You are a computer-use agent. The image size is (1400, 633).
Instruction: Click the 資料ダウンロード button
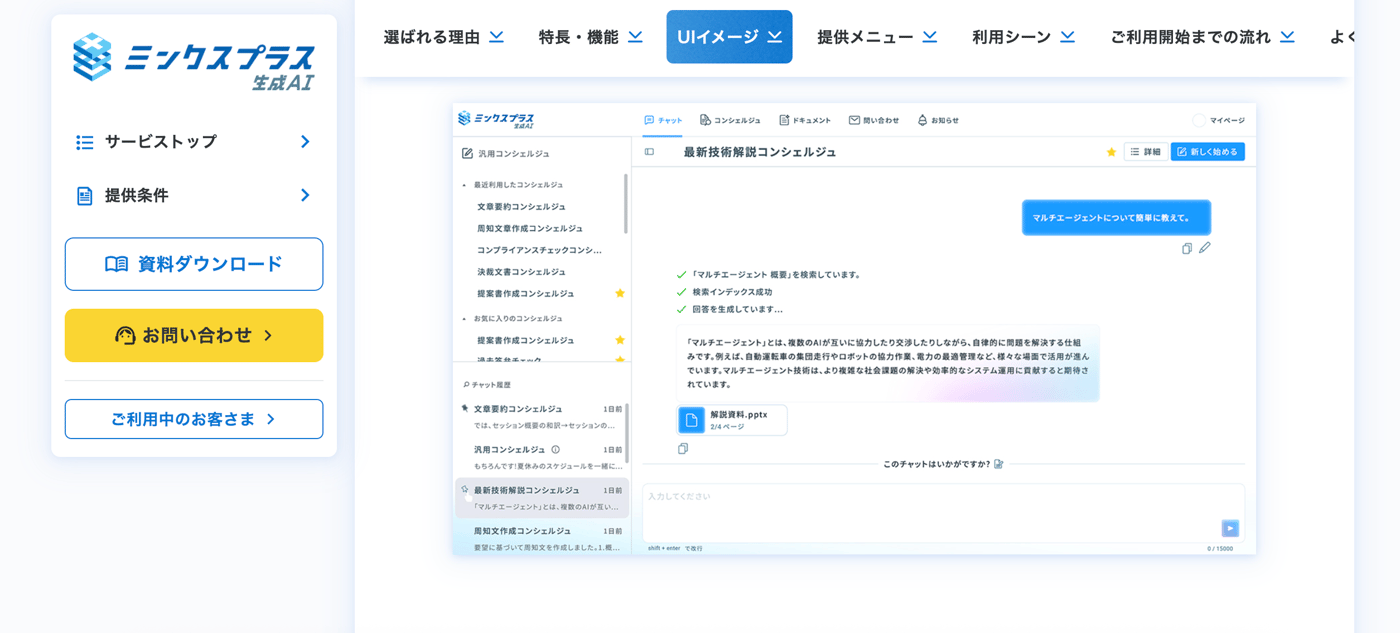(x=194, y=264)
